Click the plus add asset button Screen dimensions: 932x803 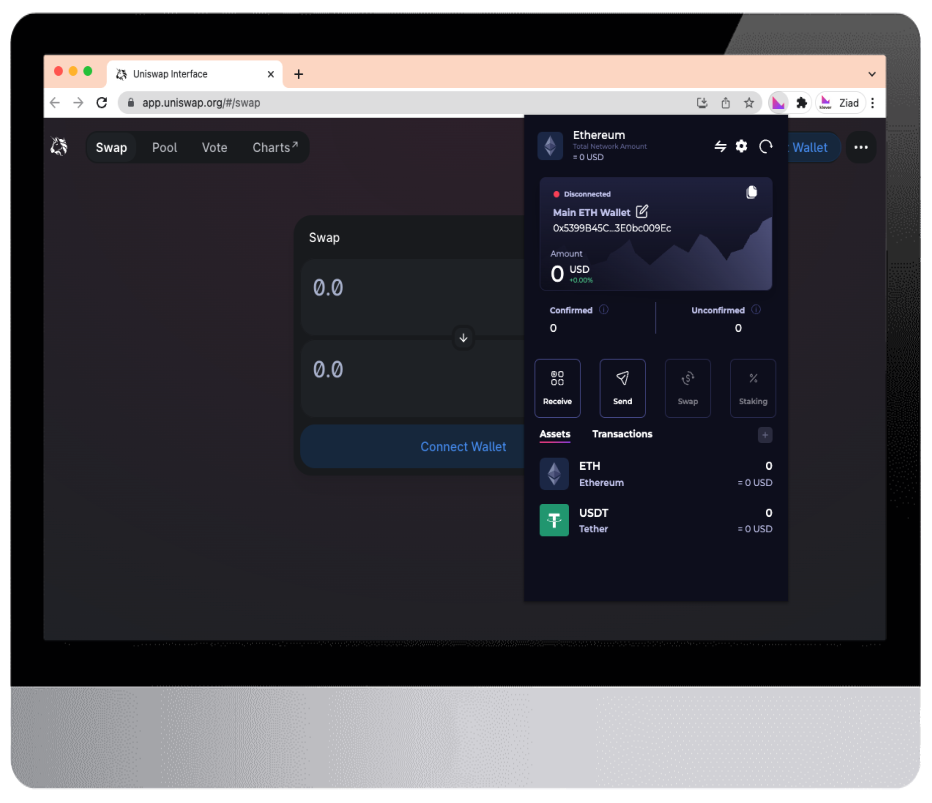[765, 435]
